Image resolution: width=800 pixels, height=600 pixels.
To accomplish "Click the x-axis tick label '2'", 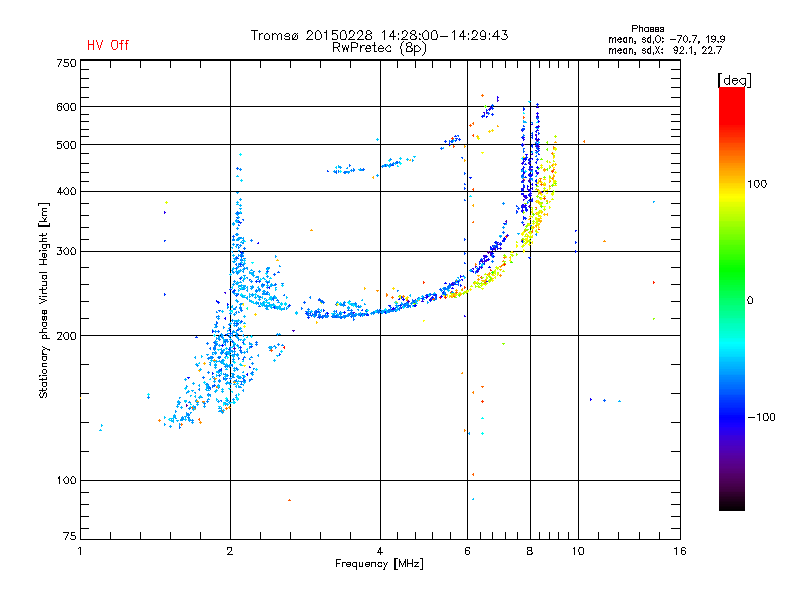I will [230, 551].
